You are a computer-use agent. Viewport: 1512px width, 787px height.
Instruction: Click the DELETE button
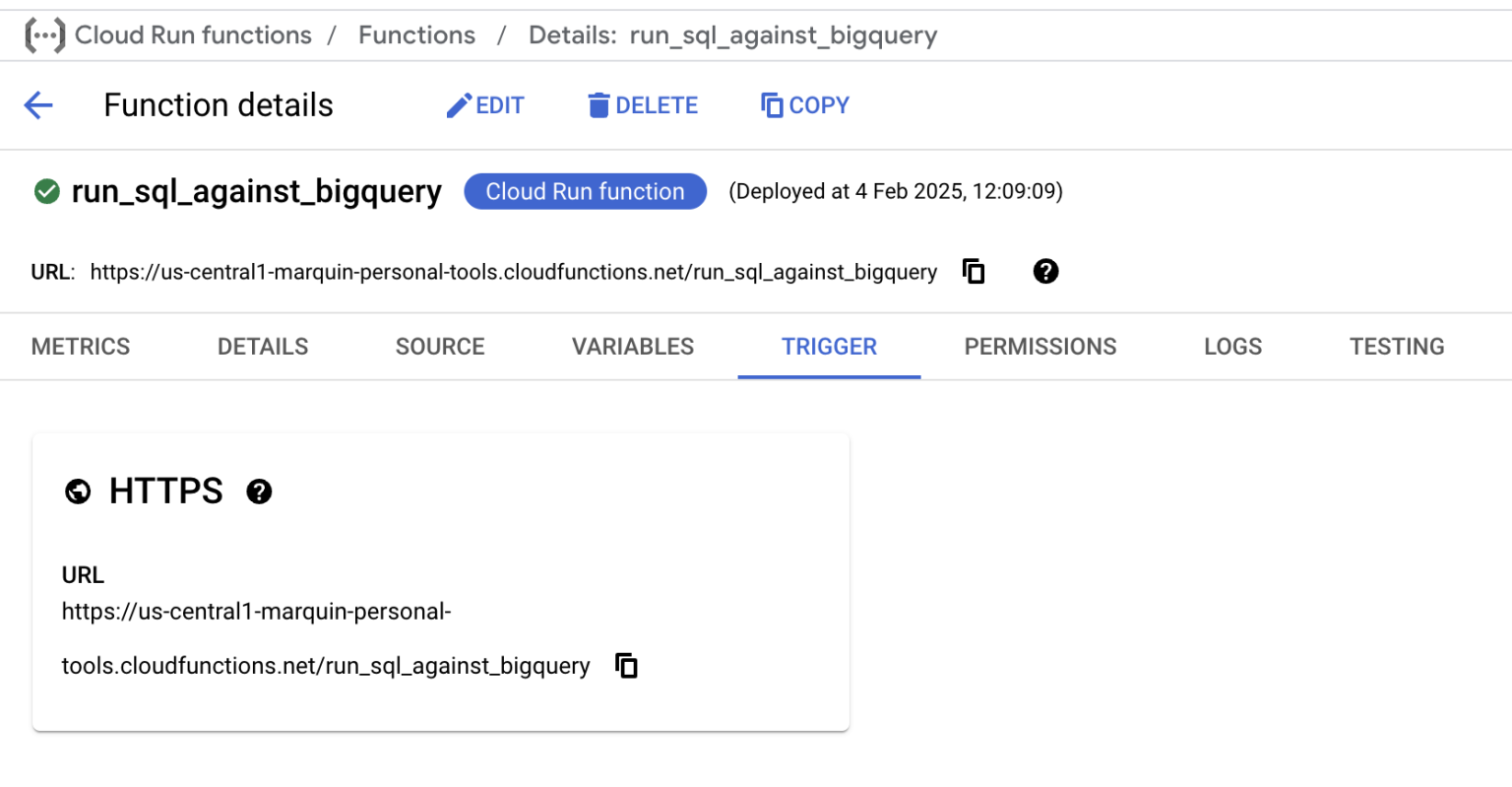click(x=642, y=104)
